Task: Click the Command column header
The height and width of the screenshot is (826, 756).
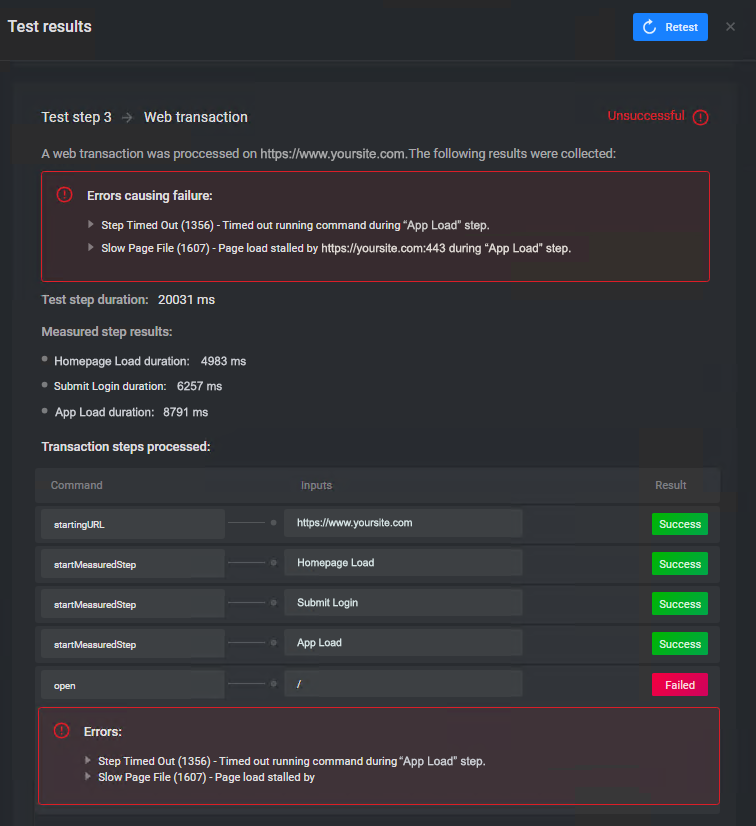Action: [x=77, y=485]
